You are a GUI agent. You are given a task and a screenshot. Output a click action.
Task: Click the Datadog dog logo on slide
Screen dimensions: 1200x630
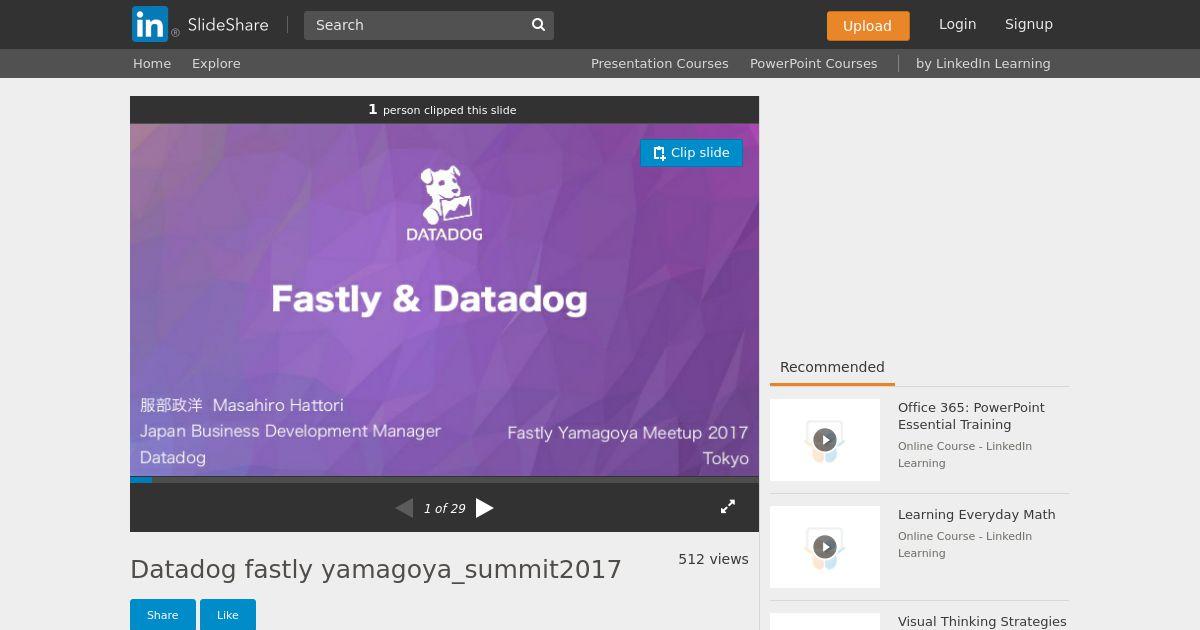pos(444,204)
